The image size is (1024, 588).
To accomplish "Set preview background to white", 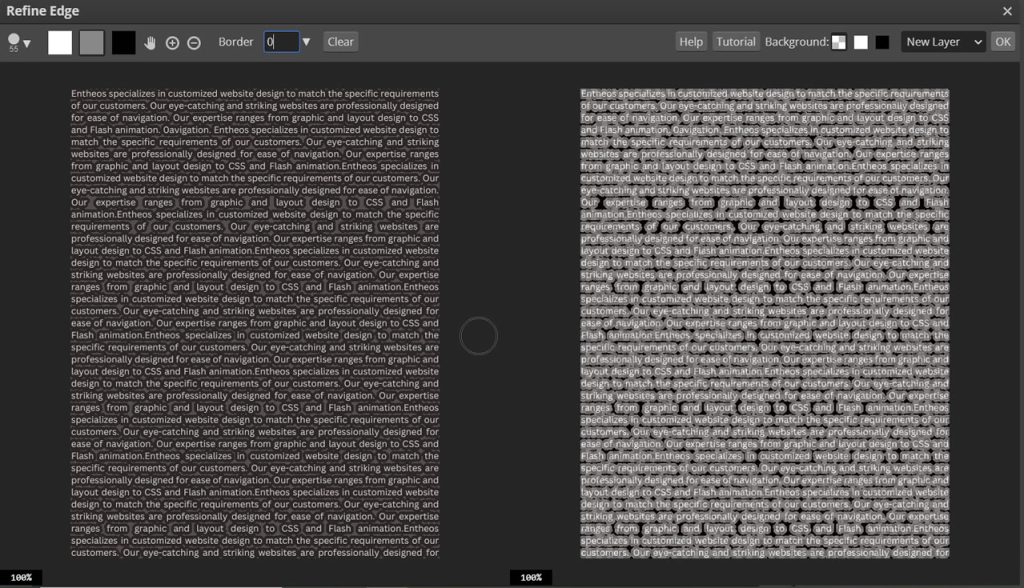I will 861,42.
